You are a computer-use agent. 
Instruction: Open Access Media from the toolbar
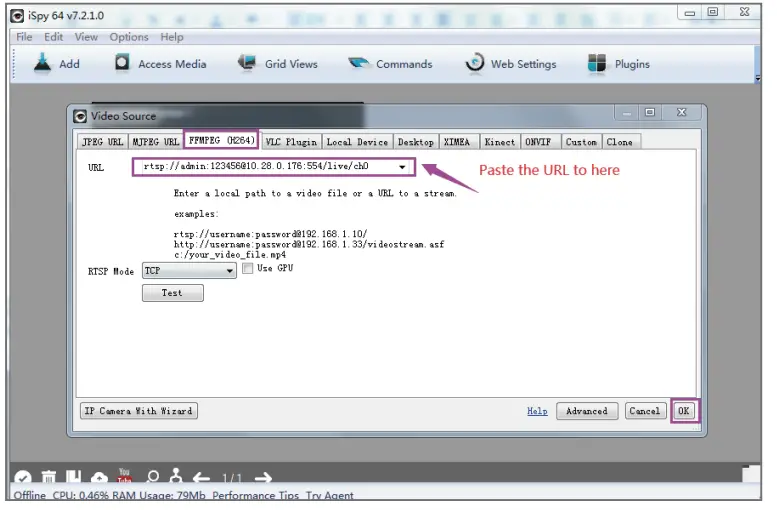tap(161, 63)
